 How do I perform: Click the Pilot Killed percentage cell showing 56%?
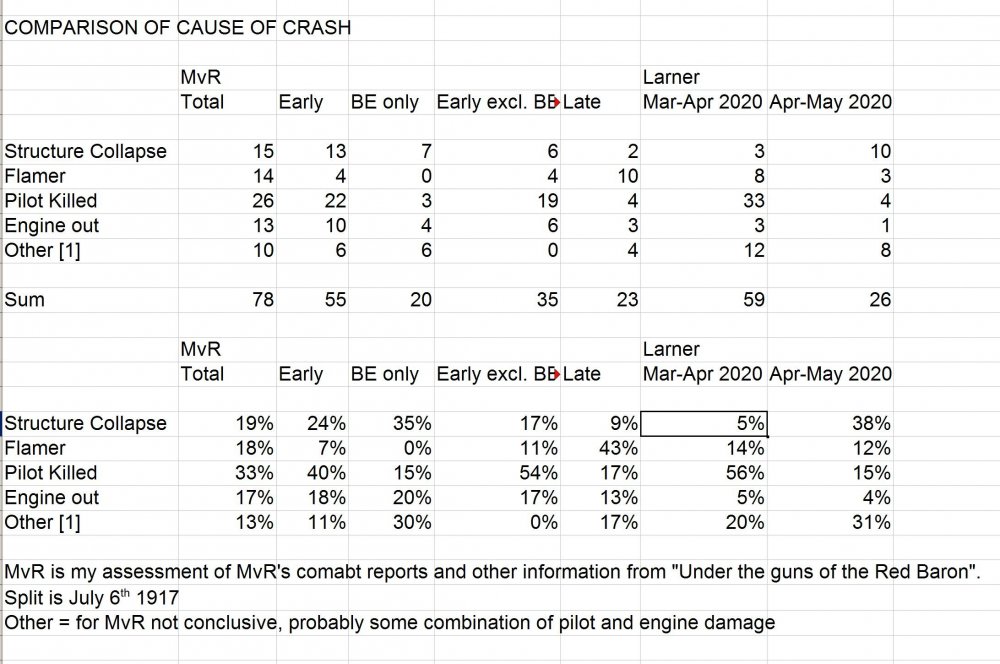click(x=746, y=473)
